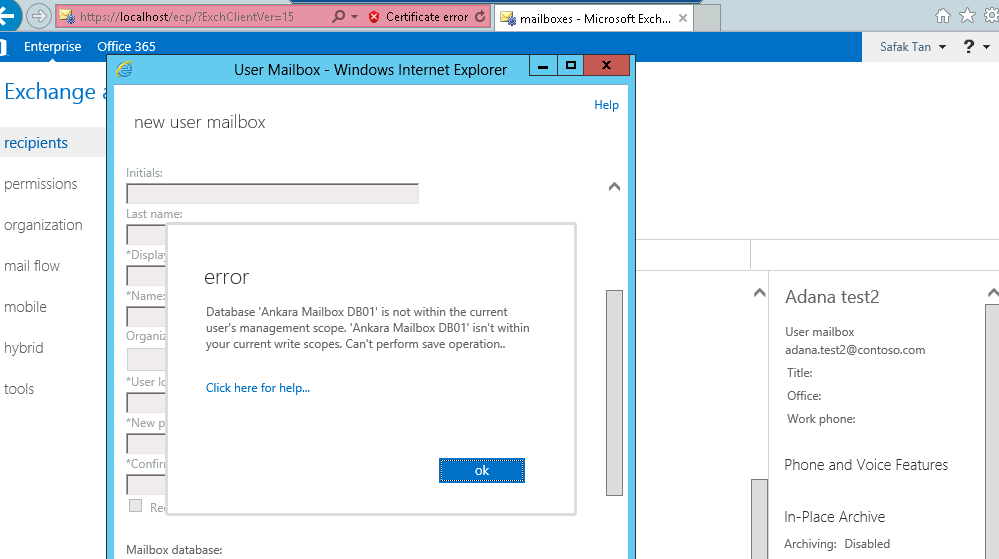The image size is (999, 559).
Task: Minimize the User Mailbox window
Action: (543, 66)
